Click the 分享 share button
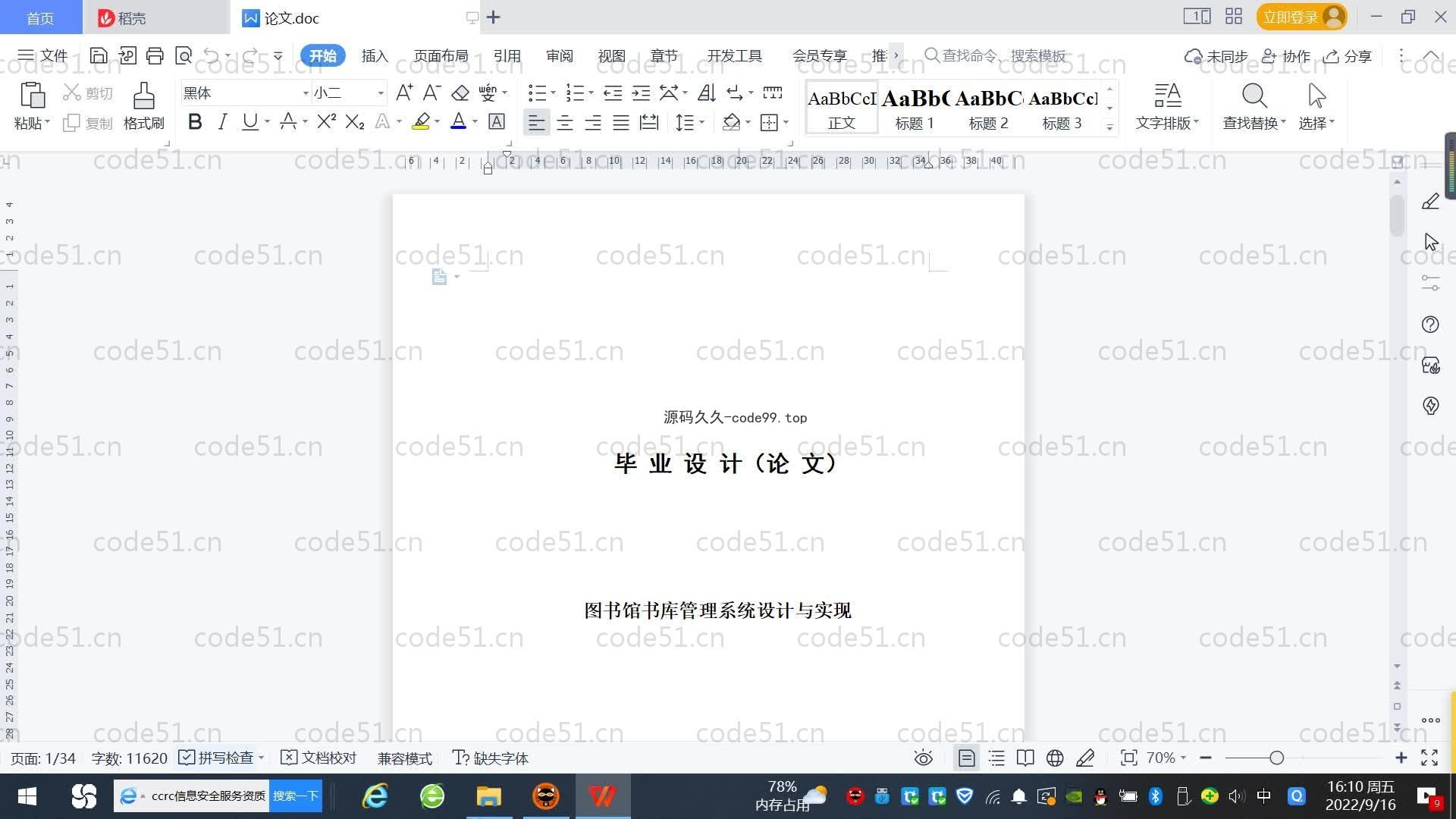Screen dimensions: 1456x819 1348,56
